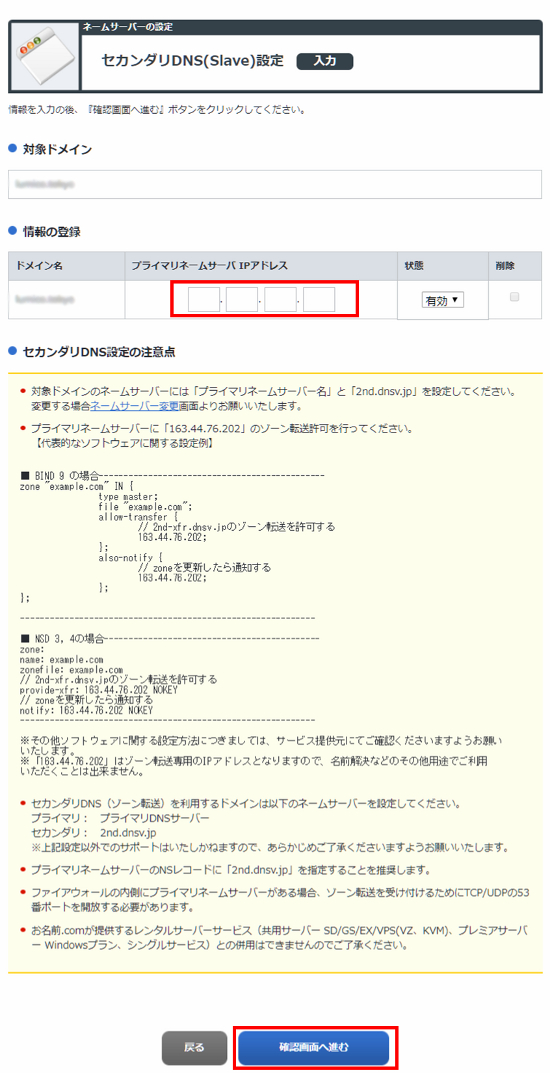Click the red bullet before ファイアウォール note
The image size is (550, 1073).
(23, 892)
